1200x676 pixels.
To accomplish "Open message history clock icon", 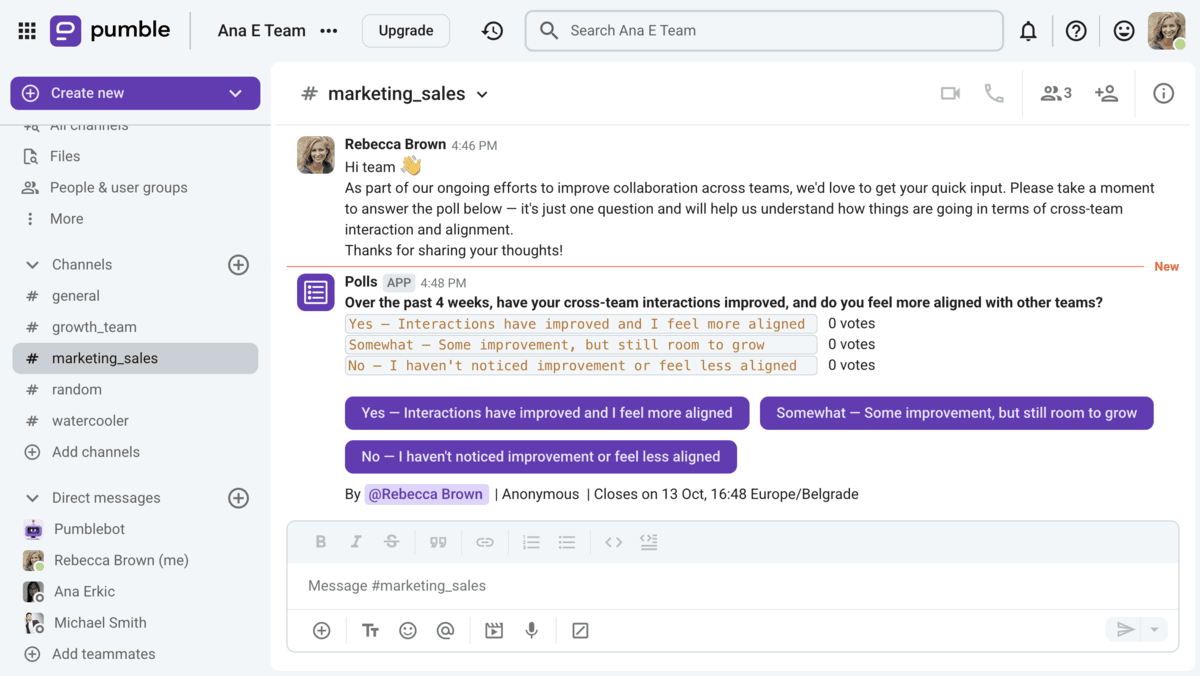I will coord(492,31).
